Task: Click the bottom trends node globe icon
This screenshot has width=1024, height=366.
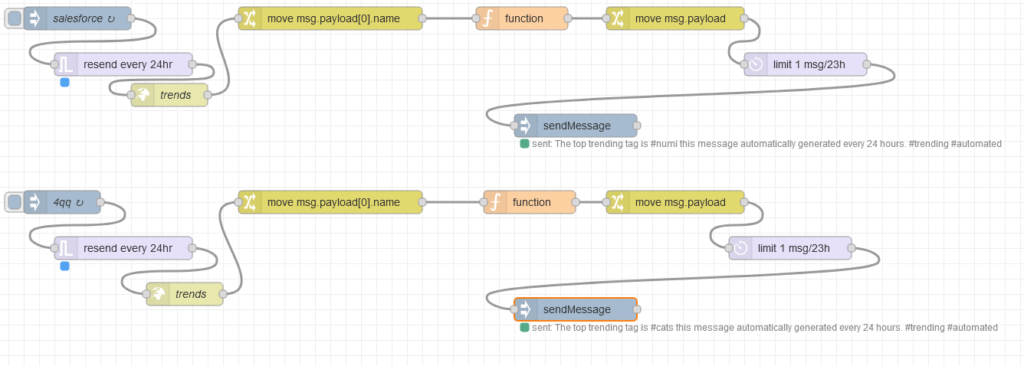Action: 158,294
